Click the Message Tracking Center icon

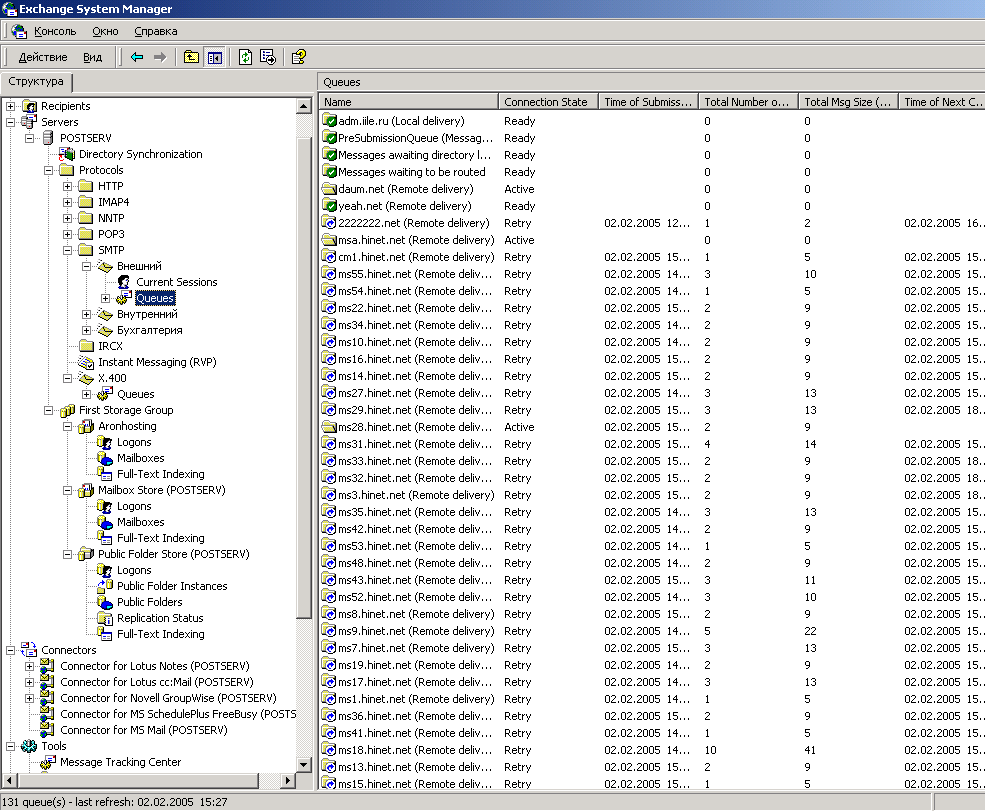48,762
